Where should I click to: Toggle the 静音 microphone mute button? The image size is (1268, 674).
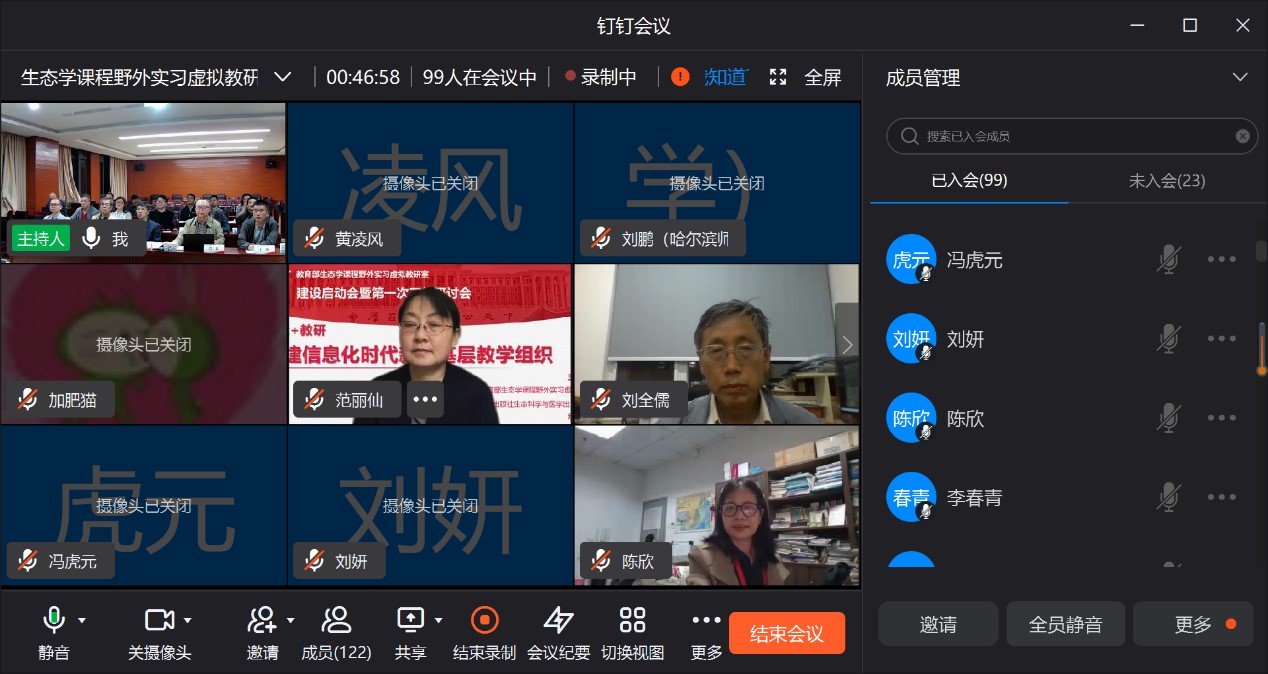pyautogui.click(x=54, y=621)
